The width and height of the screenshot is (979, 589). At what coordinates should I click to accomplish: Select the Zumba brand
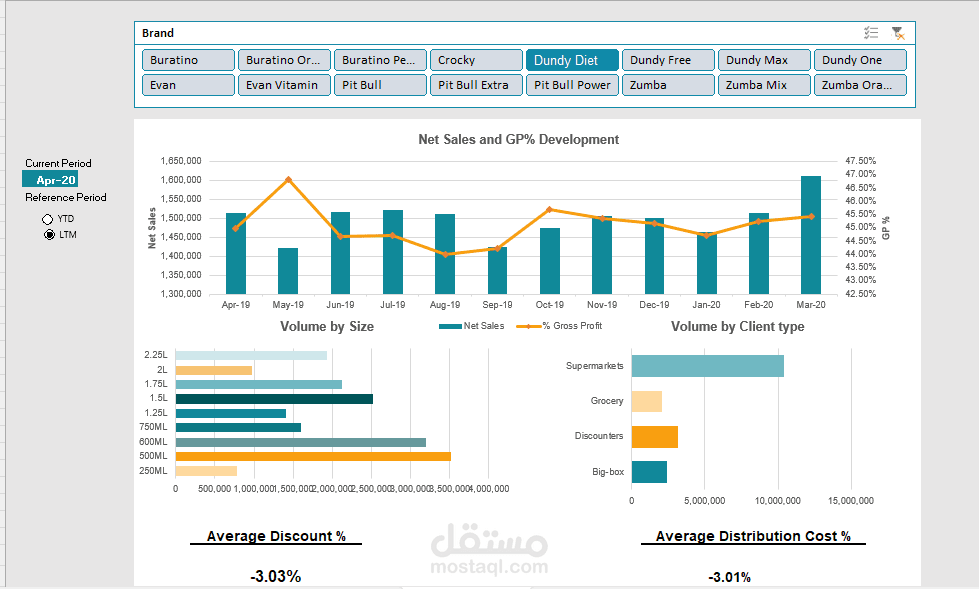668,85
